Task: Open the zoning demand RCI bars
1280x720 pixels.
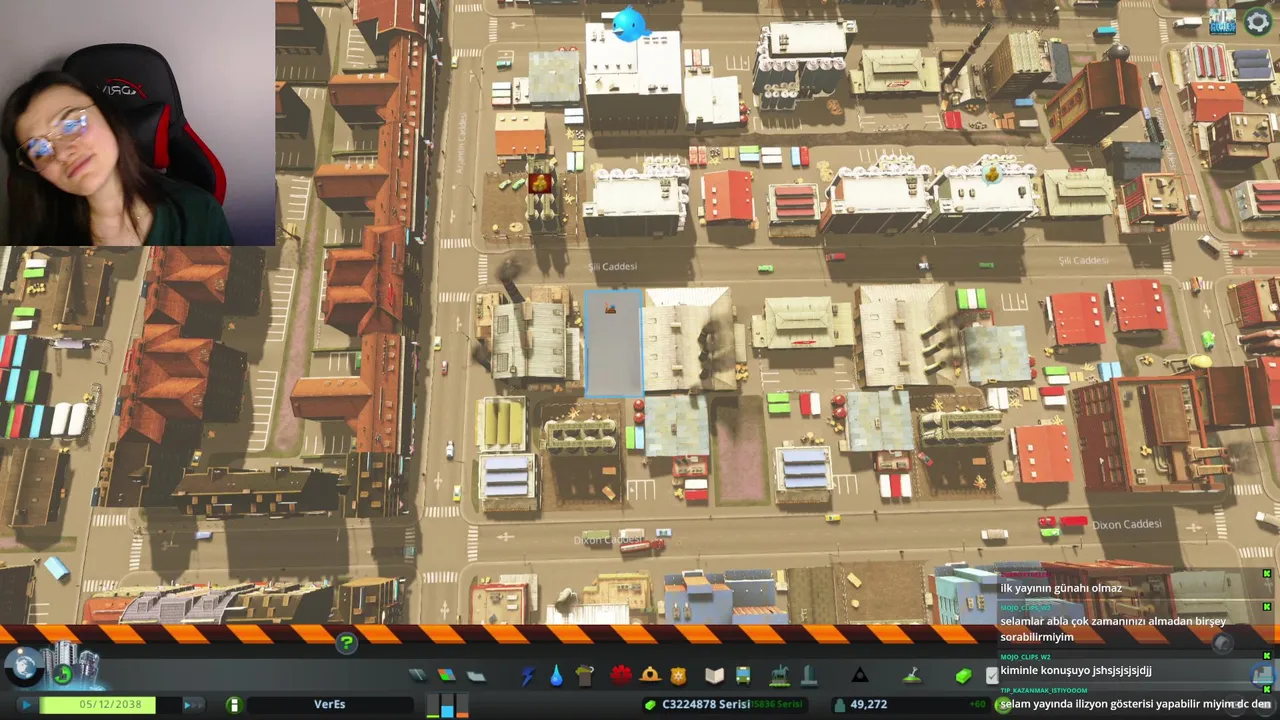Action: pyautogui.click(x=447, y=705)
